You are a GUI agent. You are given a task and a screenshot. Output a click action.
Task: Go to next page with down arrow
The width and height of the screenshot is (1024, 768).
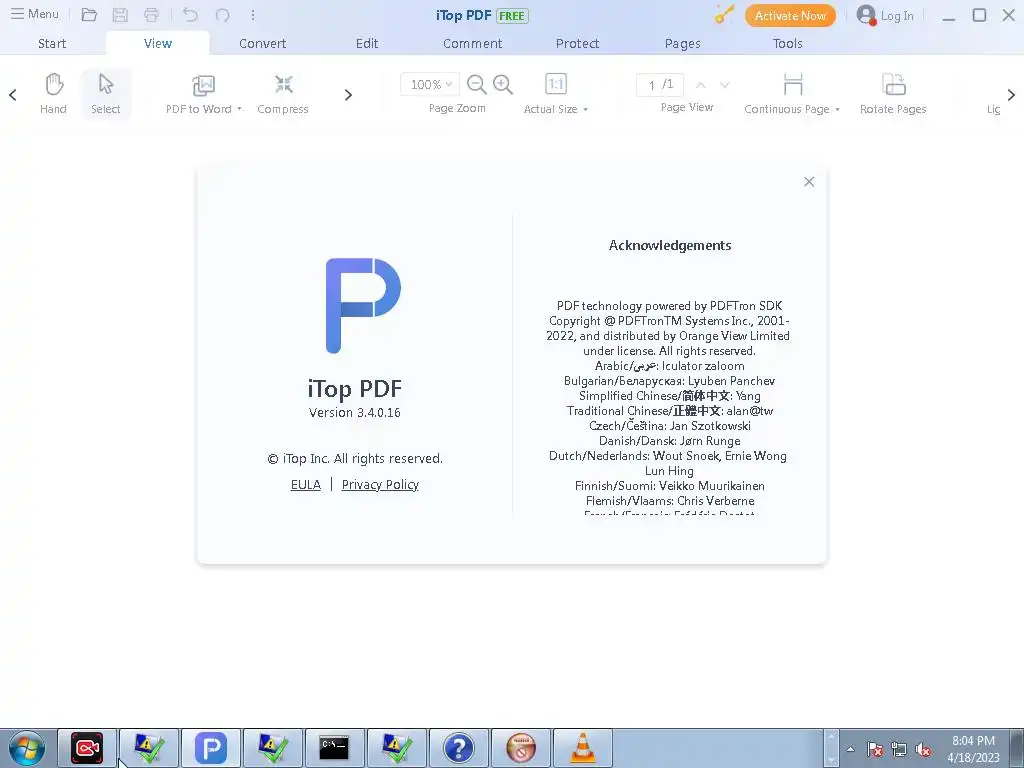click(x=725, y=85)
